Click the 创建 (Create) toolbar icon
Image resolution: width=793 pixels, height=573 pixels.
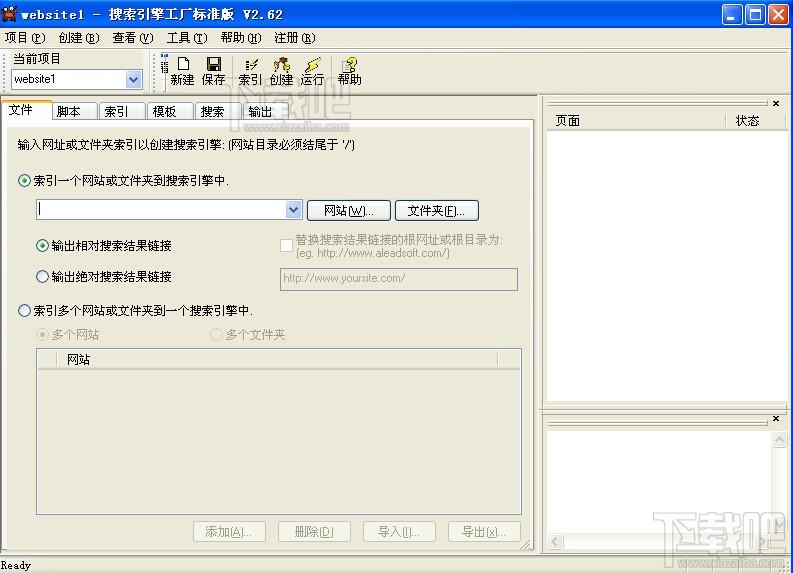coord(281,71)
